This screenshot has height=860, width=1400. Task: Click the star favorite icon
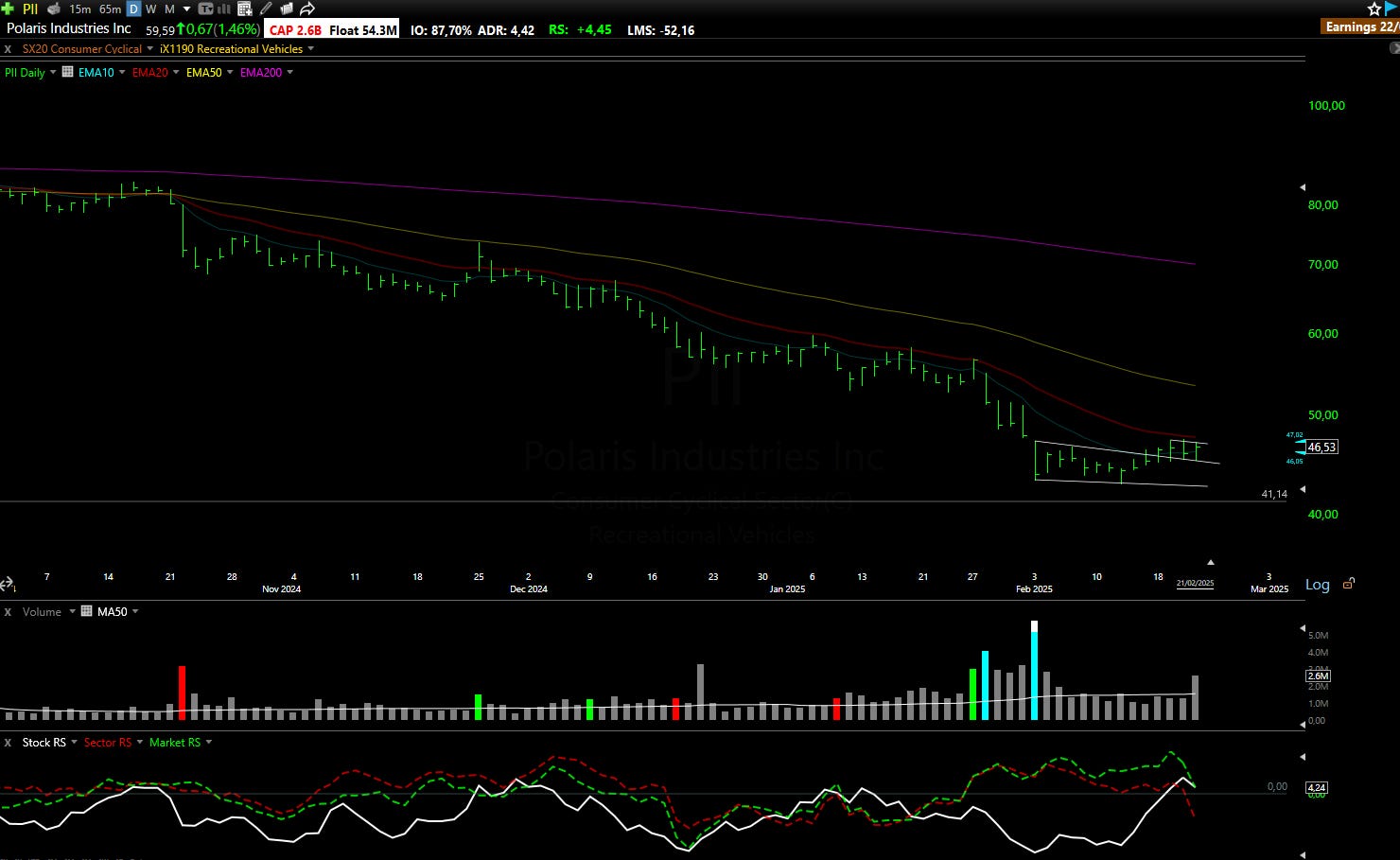tap(1374, 9)
